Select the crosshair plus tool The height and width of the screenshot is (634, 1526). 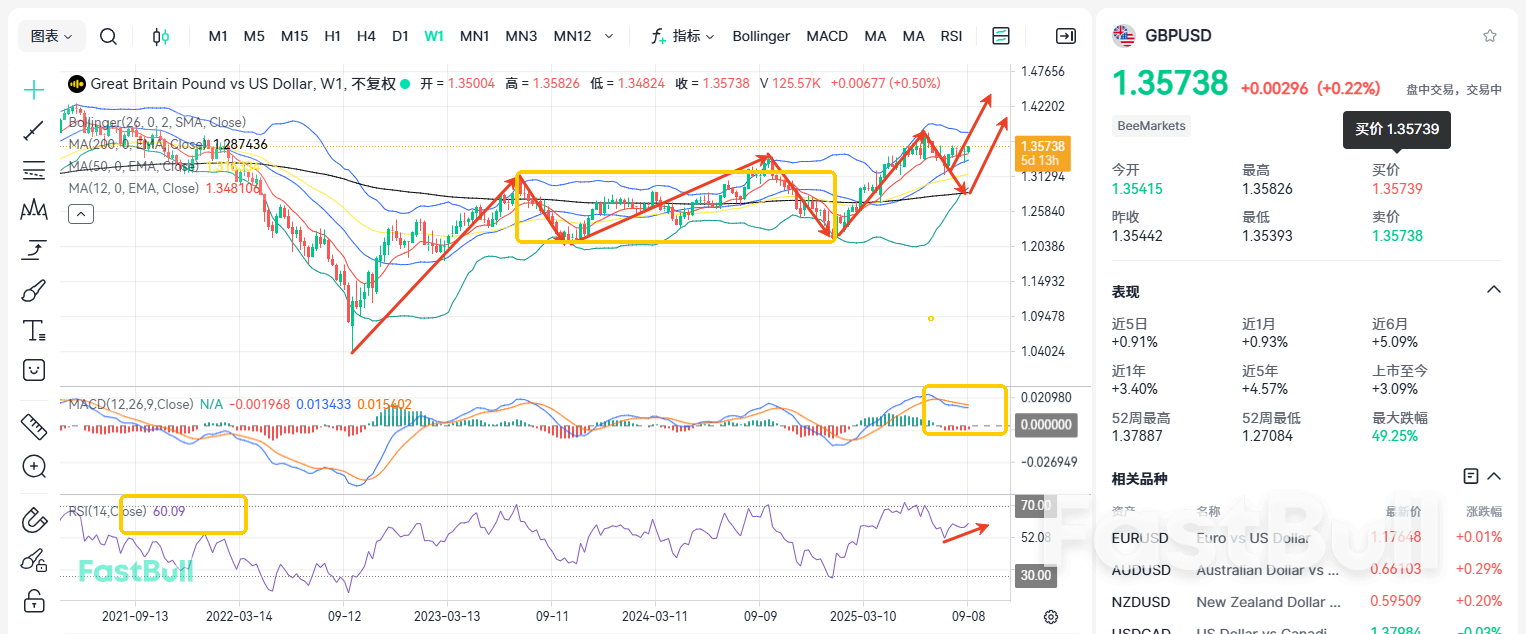33,90
